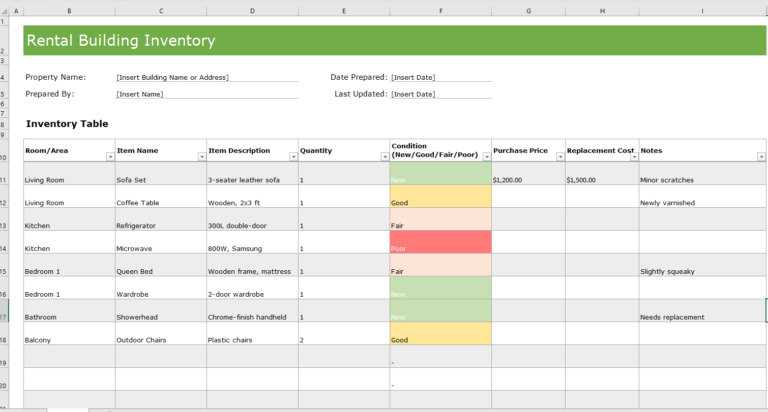Screen dimensions: 768x412
Task: Select the Balcony room cell
Action: click(x=69, y=334)
